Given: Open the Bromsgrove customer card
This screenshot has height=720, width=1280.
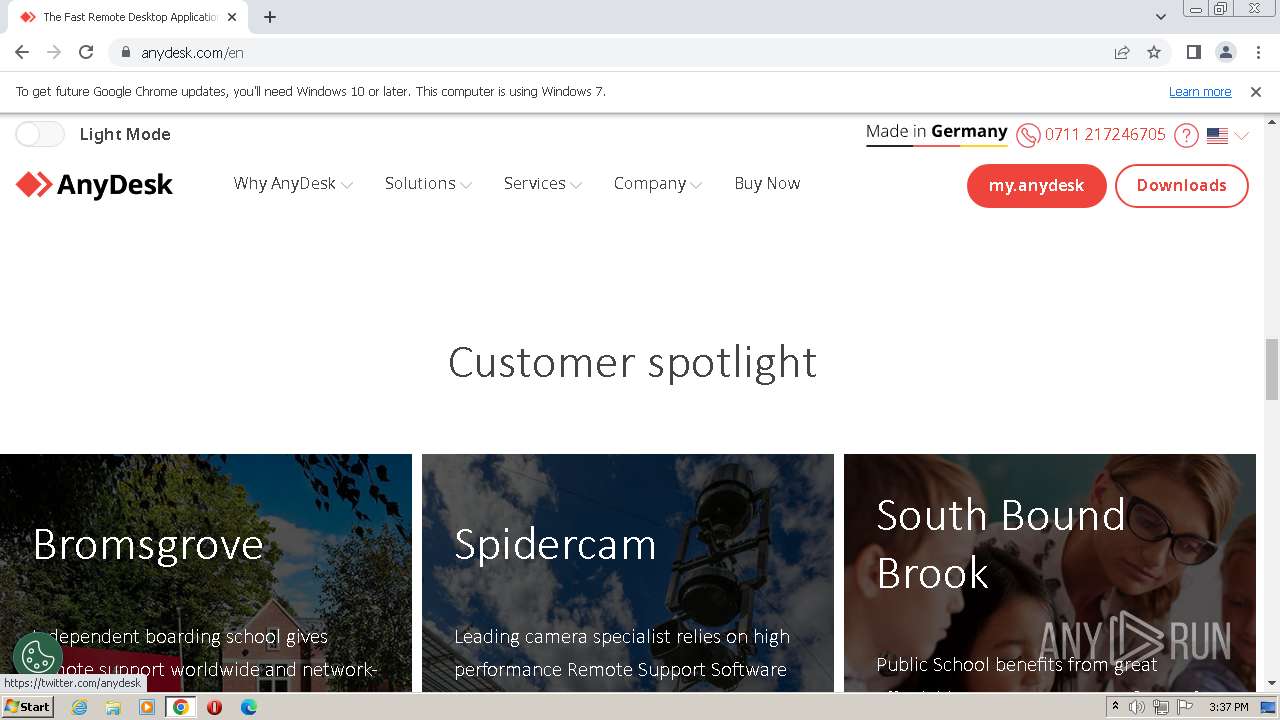Looking at the screenshot, I should (206, 573).
